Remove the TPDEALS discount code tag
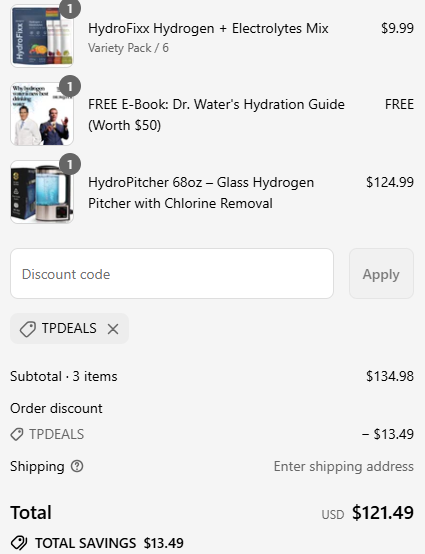The image size is (425, 554). [x=113, y=329]
